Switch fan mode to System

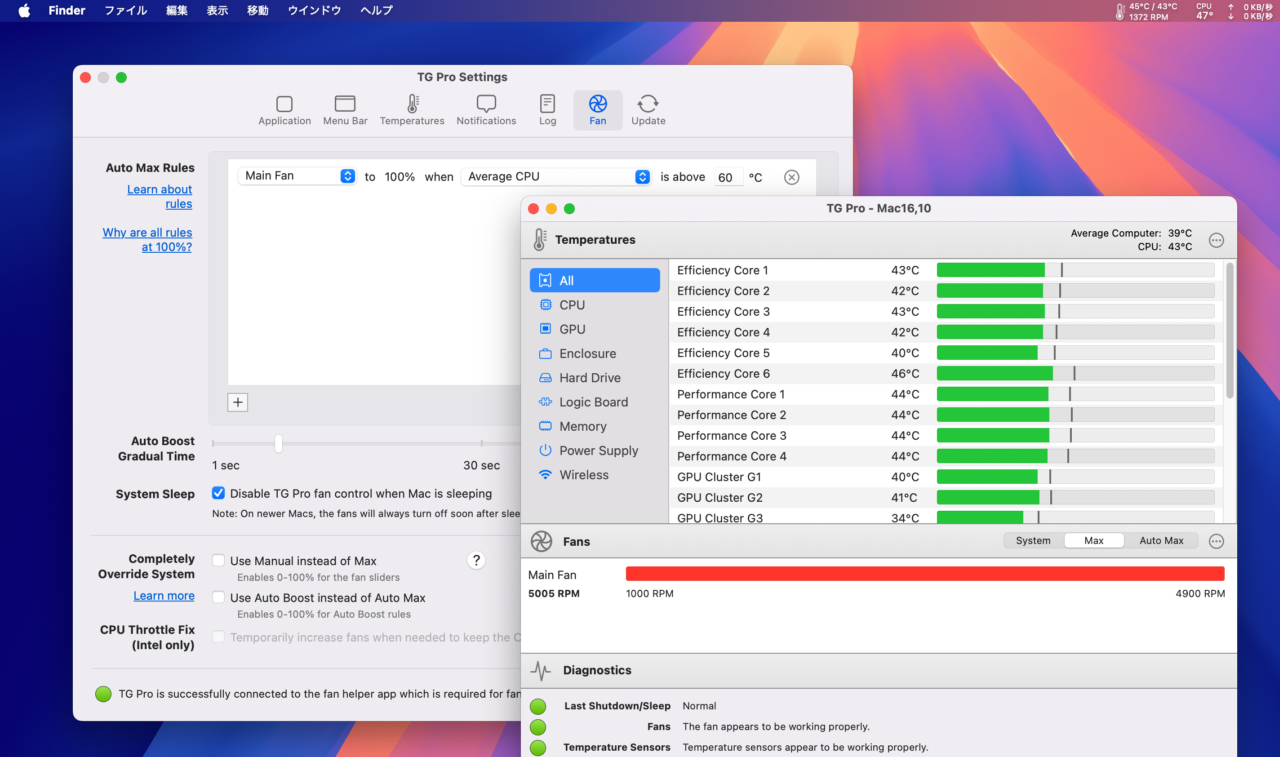click(1033, 541)
